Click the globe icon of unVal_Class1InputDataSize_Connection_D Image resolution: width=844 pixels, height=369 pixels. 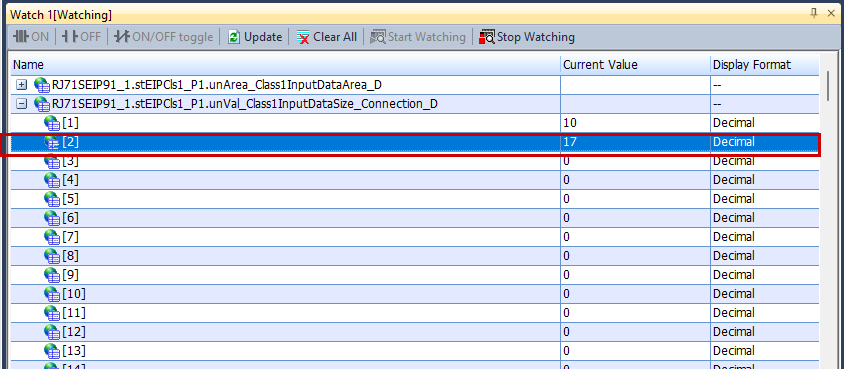point(41,104)
